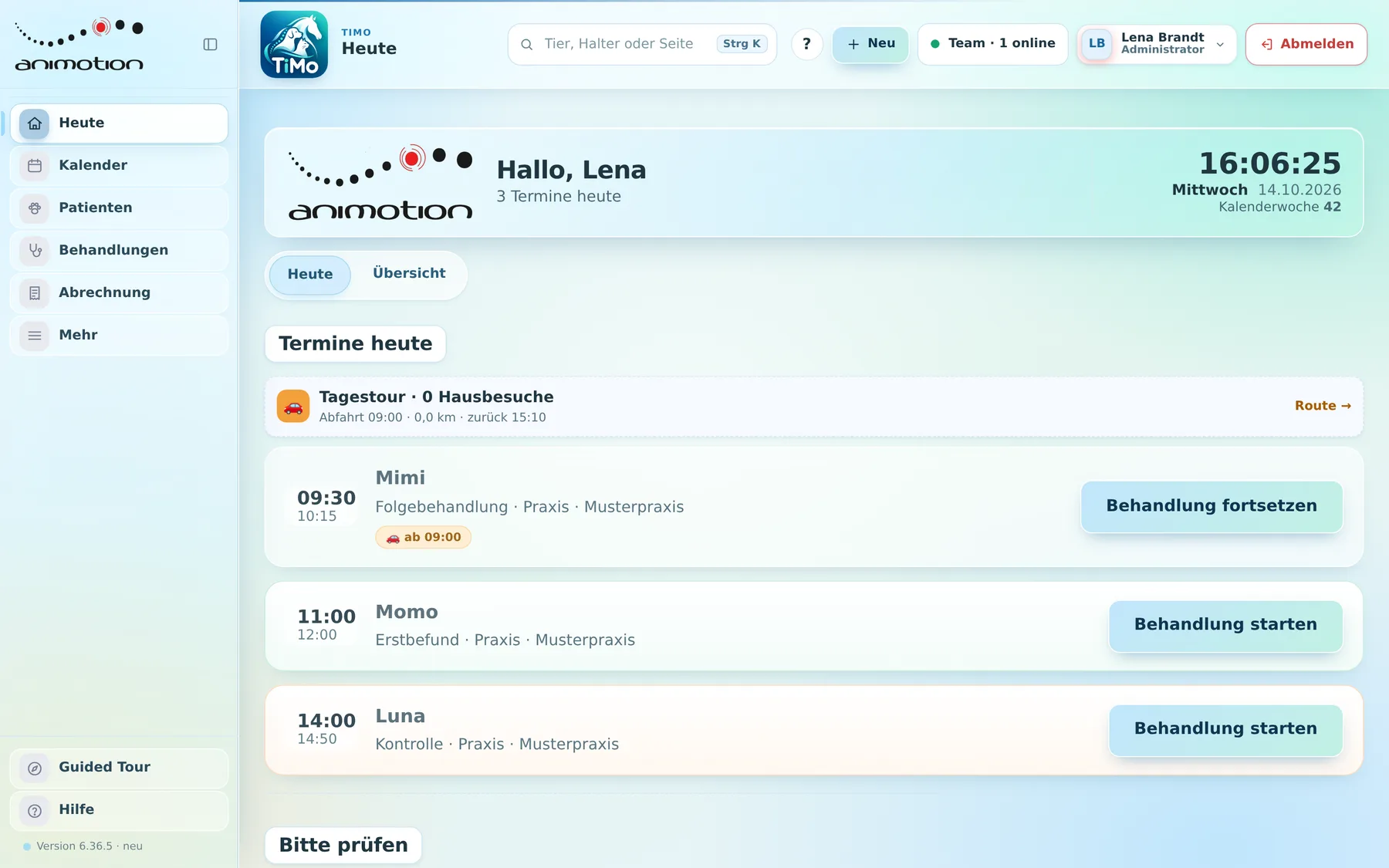Screen dimensions: 1389x868
Task: Collapse the sidebar with the panel toggle icon
Action: point(210,45)
